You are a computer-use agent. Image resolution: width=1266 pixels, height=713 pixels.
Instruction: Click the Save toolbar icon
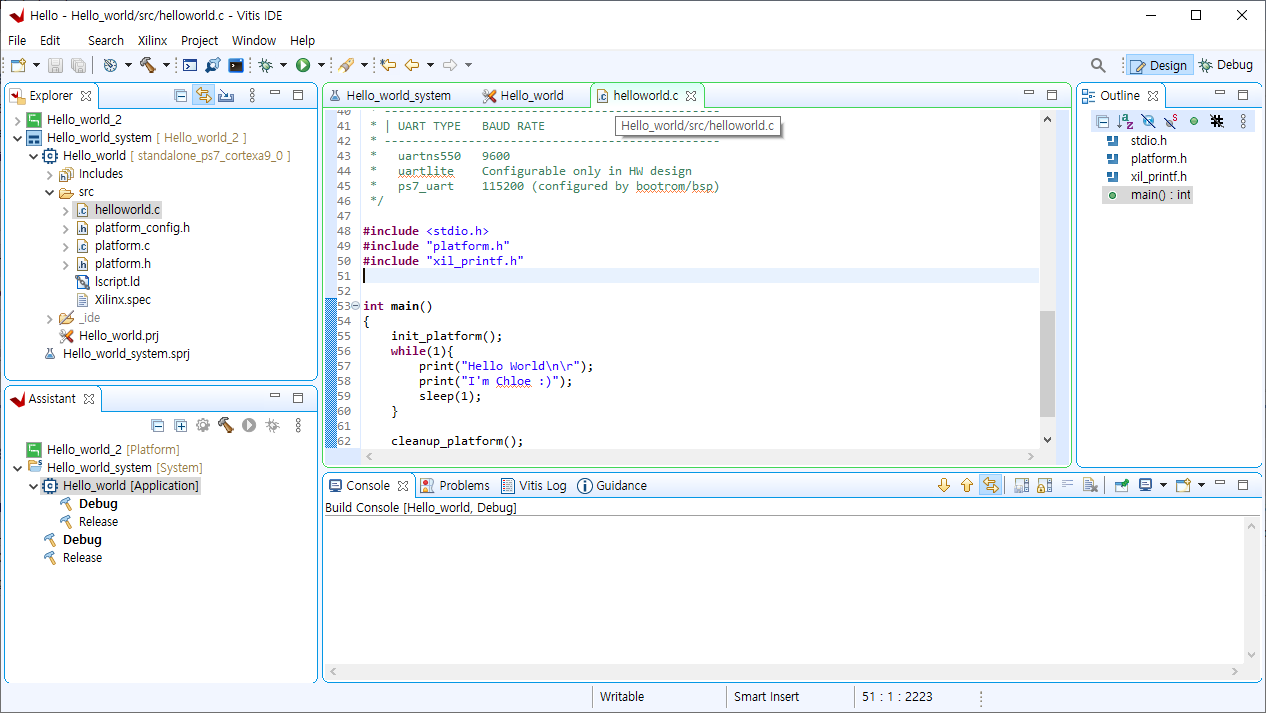pyautogui.click(x=55, y=65)
